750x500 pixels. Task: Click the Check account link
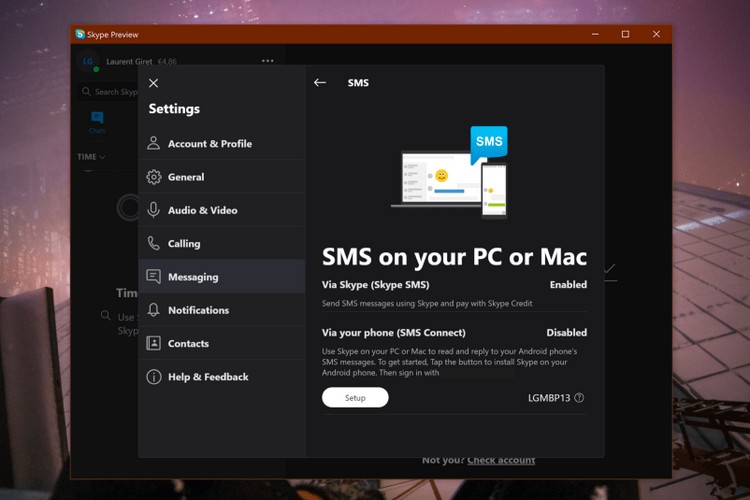click(x=501, y=460)
